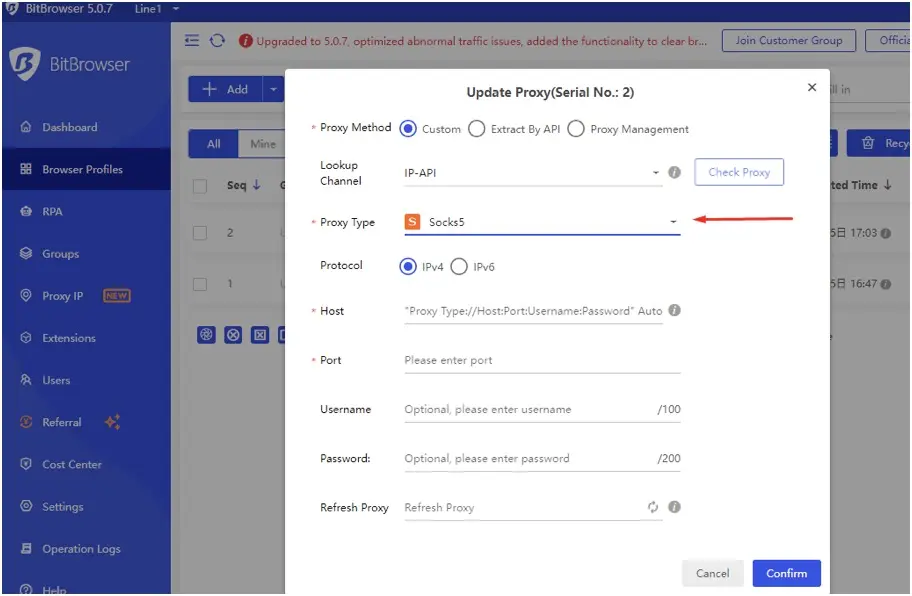Switch to the Mine tab
Screen dimensions: 912x596
point(261,143)
